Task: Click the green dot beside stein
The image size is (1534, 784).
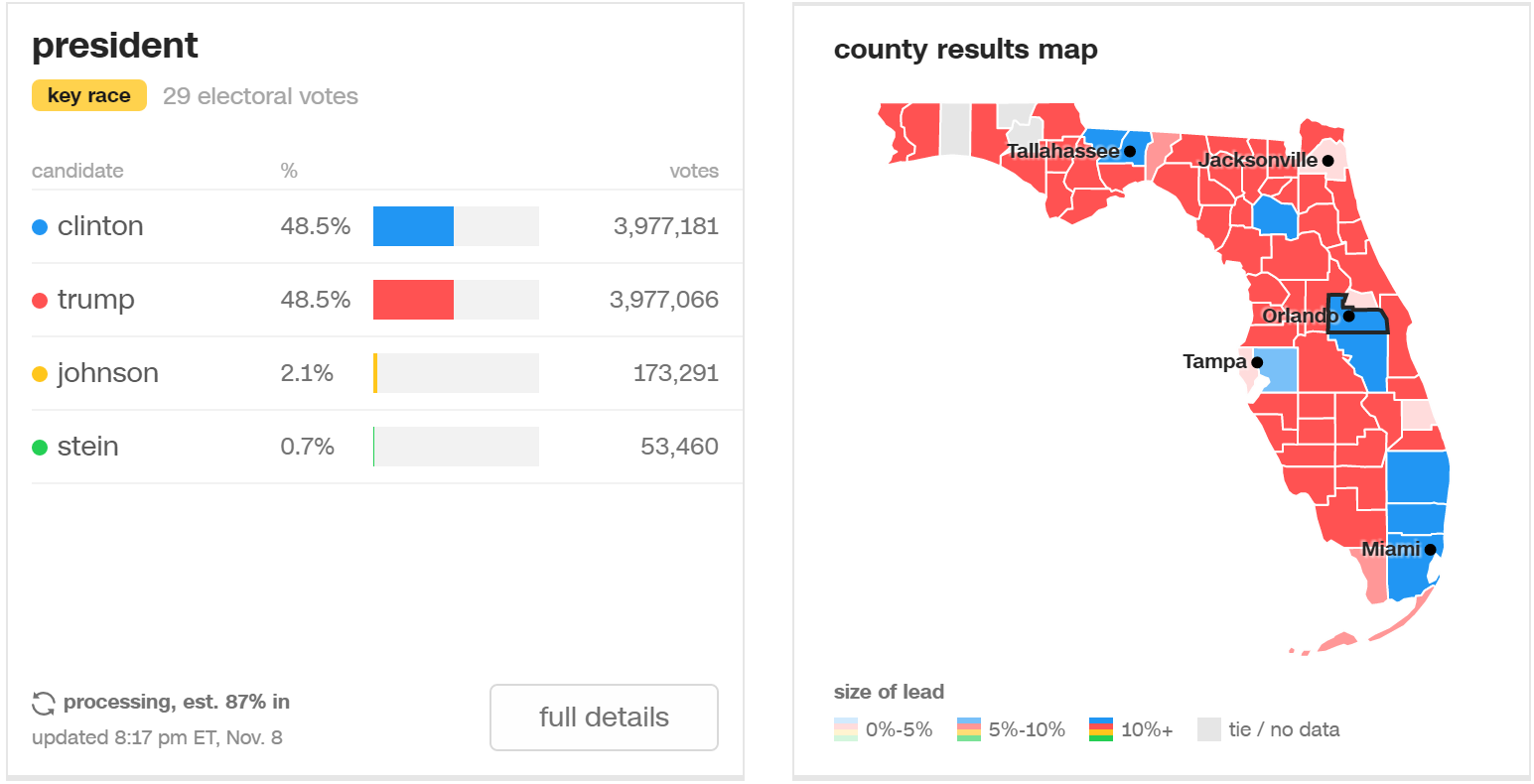Action: tap(40, 448)
